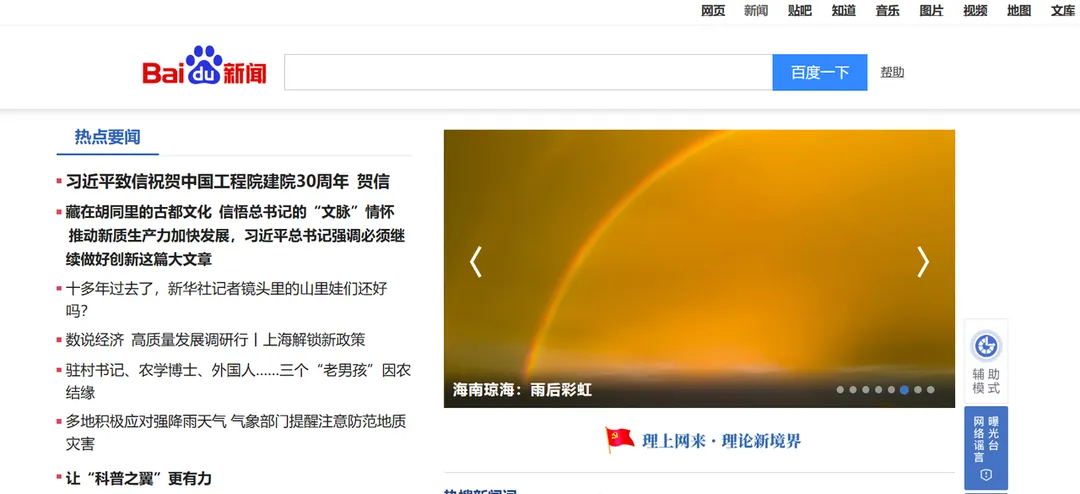
Task: Open article 藏在胡同里的古都文化
Action: pos(138,212)
